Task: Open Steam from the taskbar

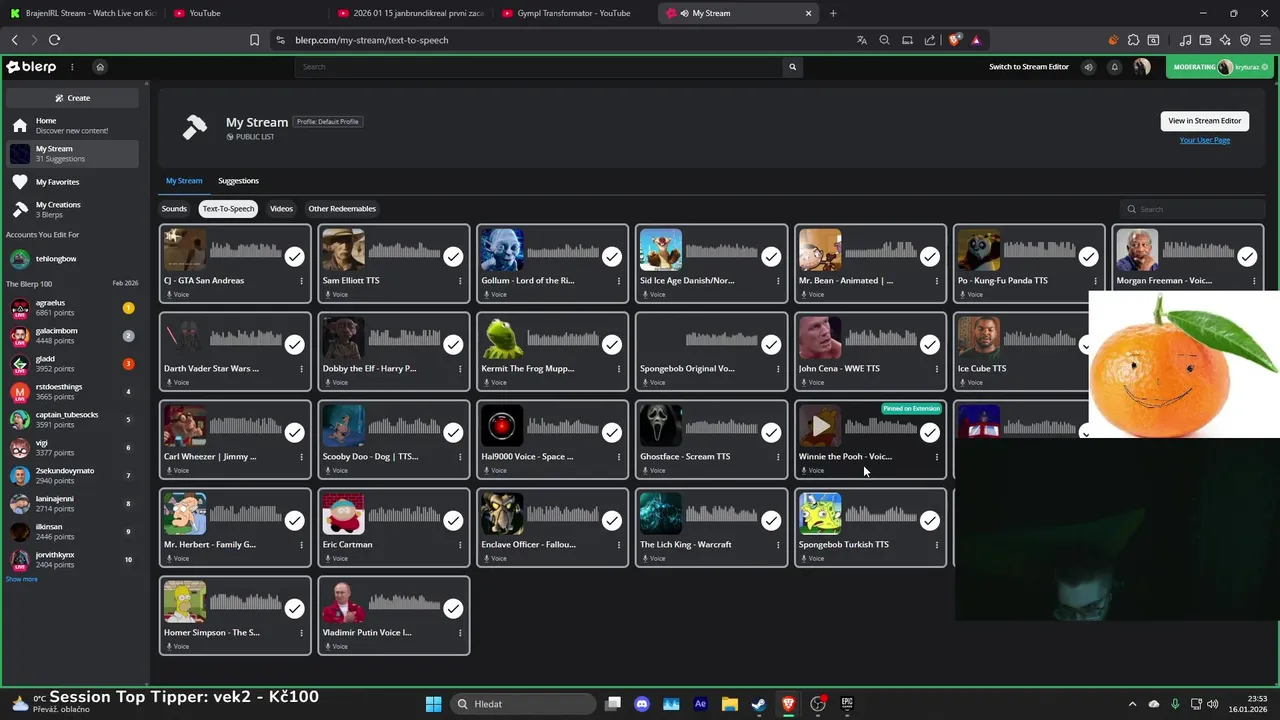Action: [x=759, y=704]
